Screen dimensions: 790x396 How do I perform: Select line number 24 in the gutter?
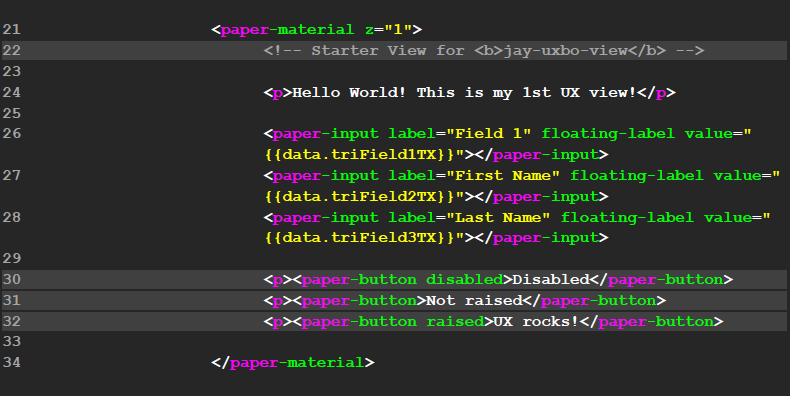(x=12, y=92)
